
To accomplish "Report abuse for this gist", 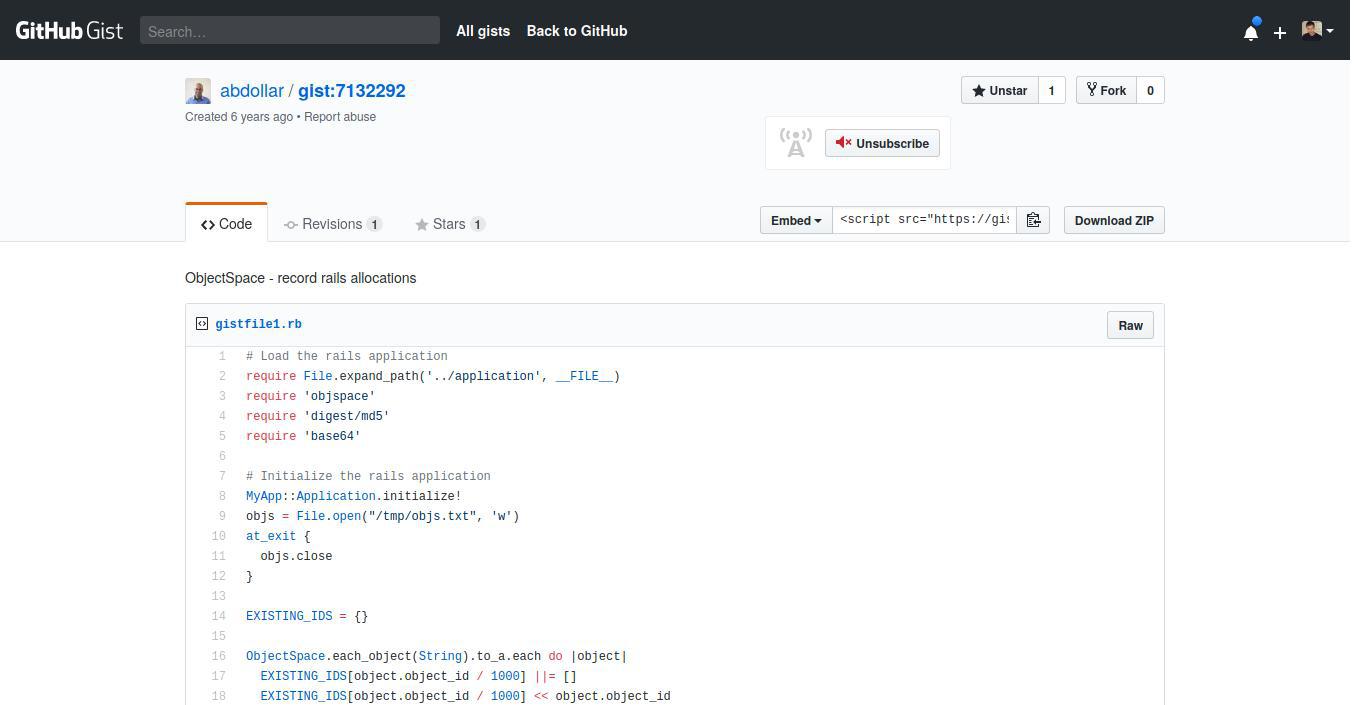I will [340, 117].
